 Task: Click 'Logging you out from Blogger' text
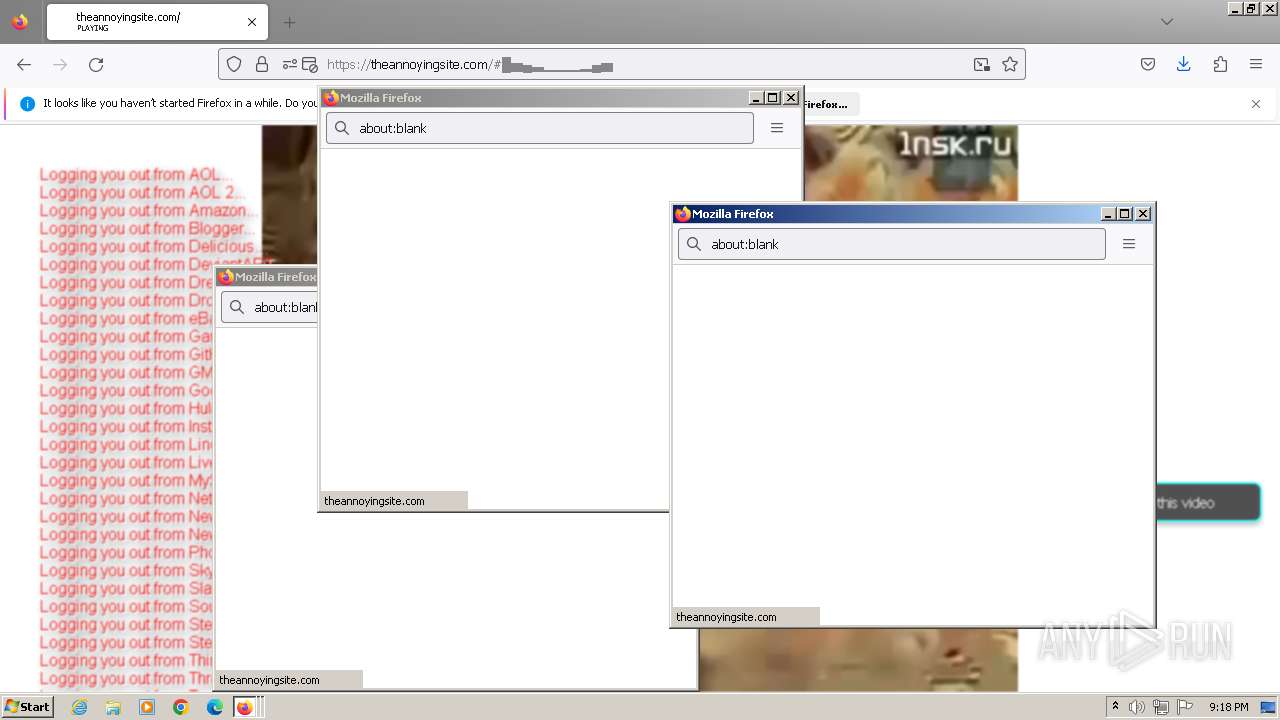pyautogui.click(x=146, y=228)
